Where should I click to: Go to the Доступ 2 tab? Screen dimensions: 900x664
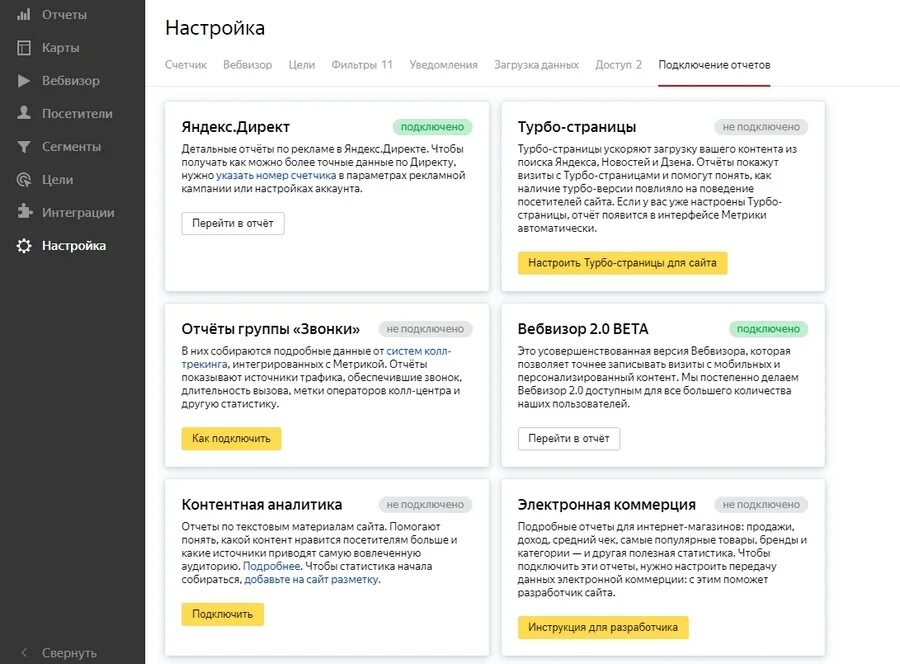point(619,65)
